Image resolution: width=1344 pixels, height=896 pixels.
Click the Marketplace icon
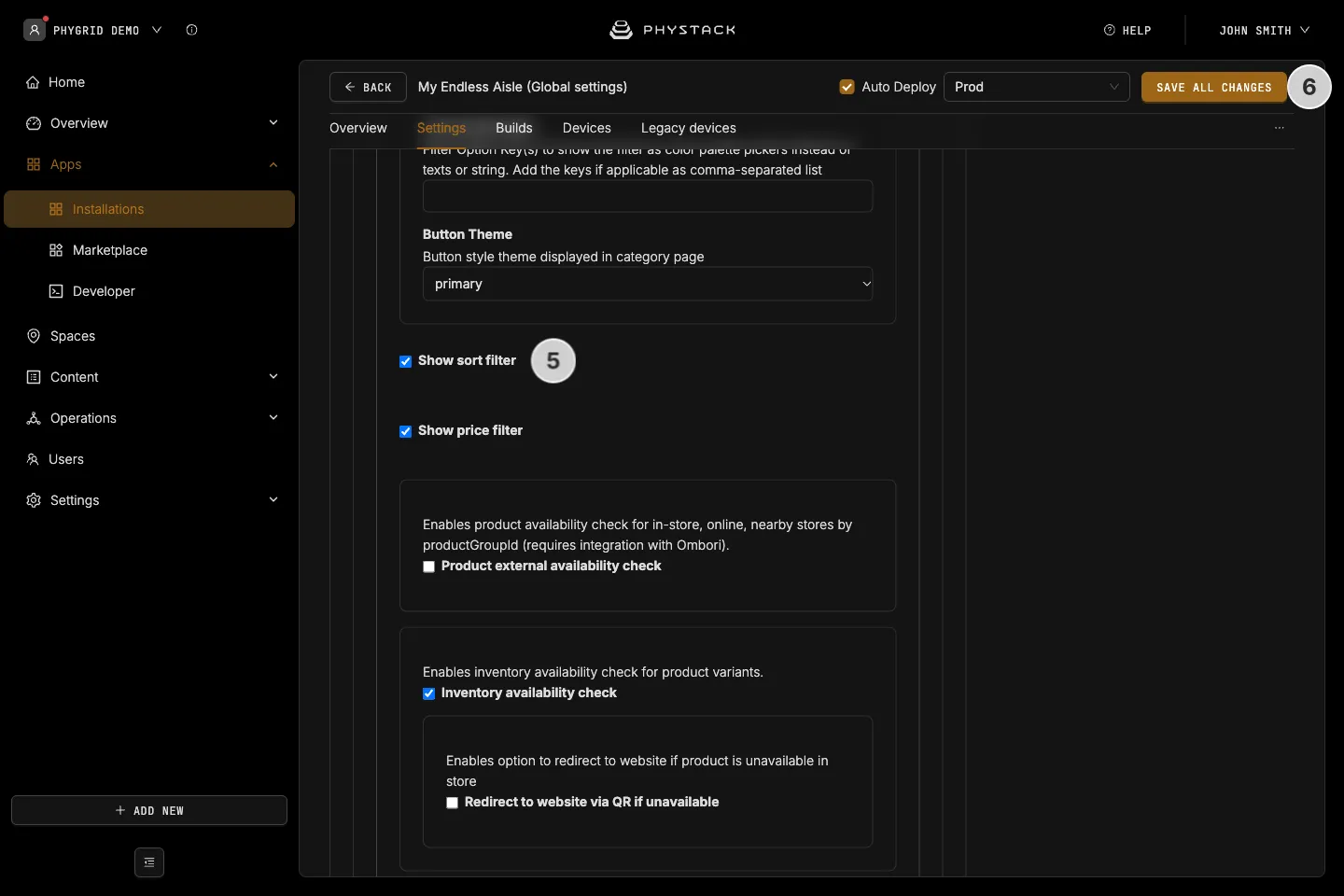(x=56, y=250)
